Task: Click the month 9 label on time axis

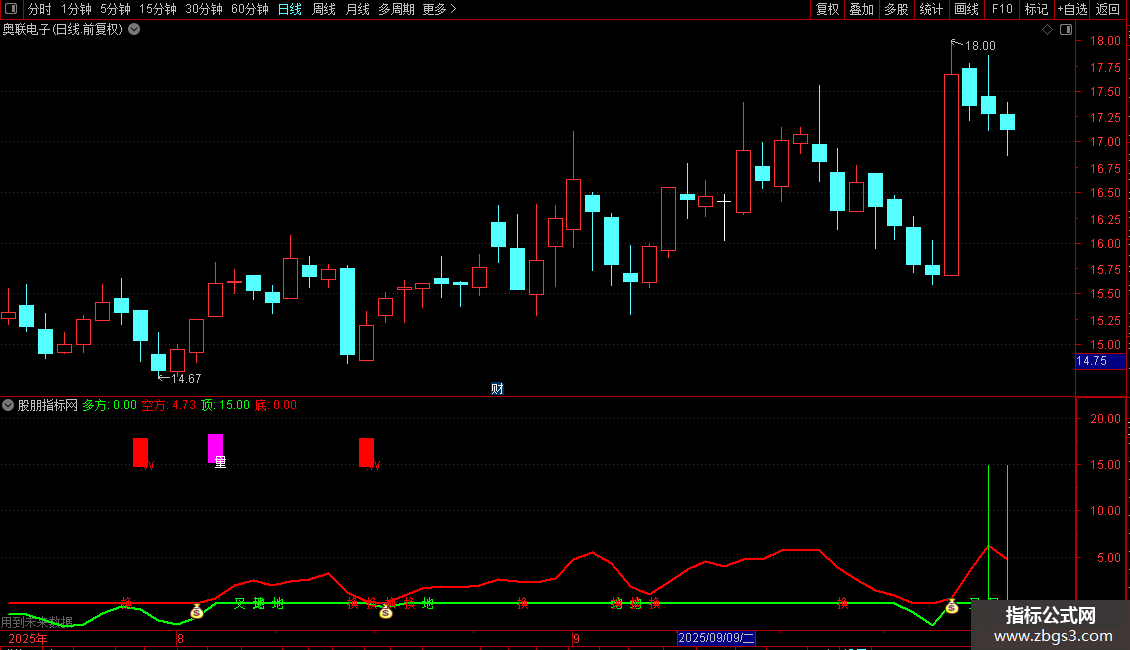Action: 577,638
